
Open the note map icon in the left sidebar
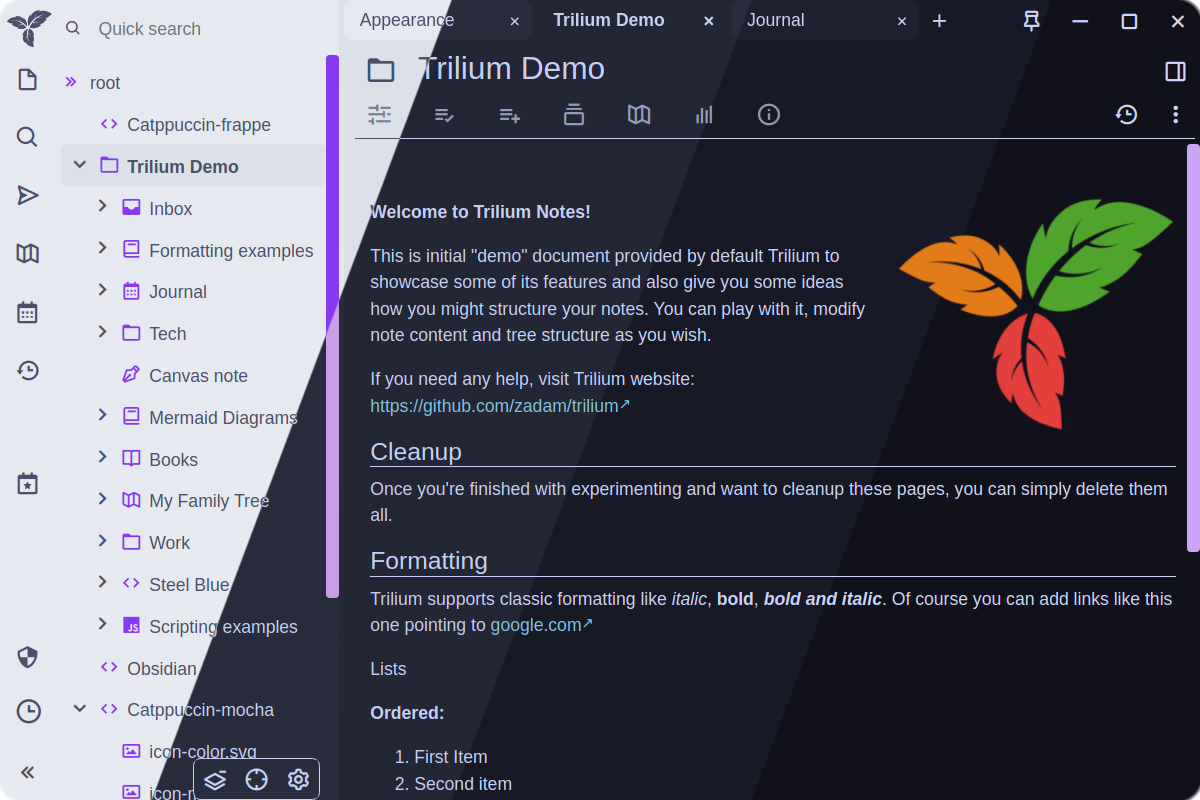pos(28,254)
